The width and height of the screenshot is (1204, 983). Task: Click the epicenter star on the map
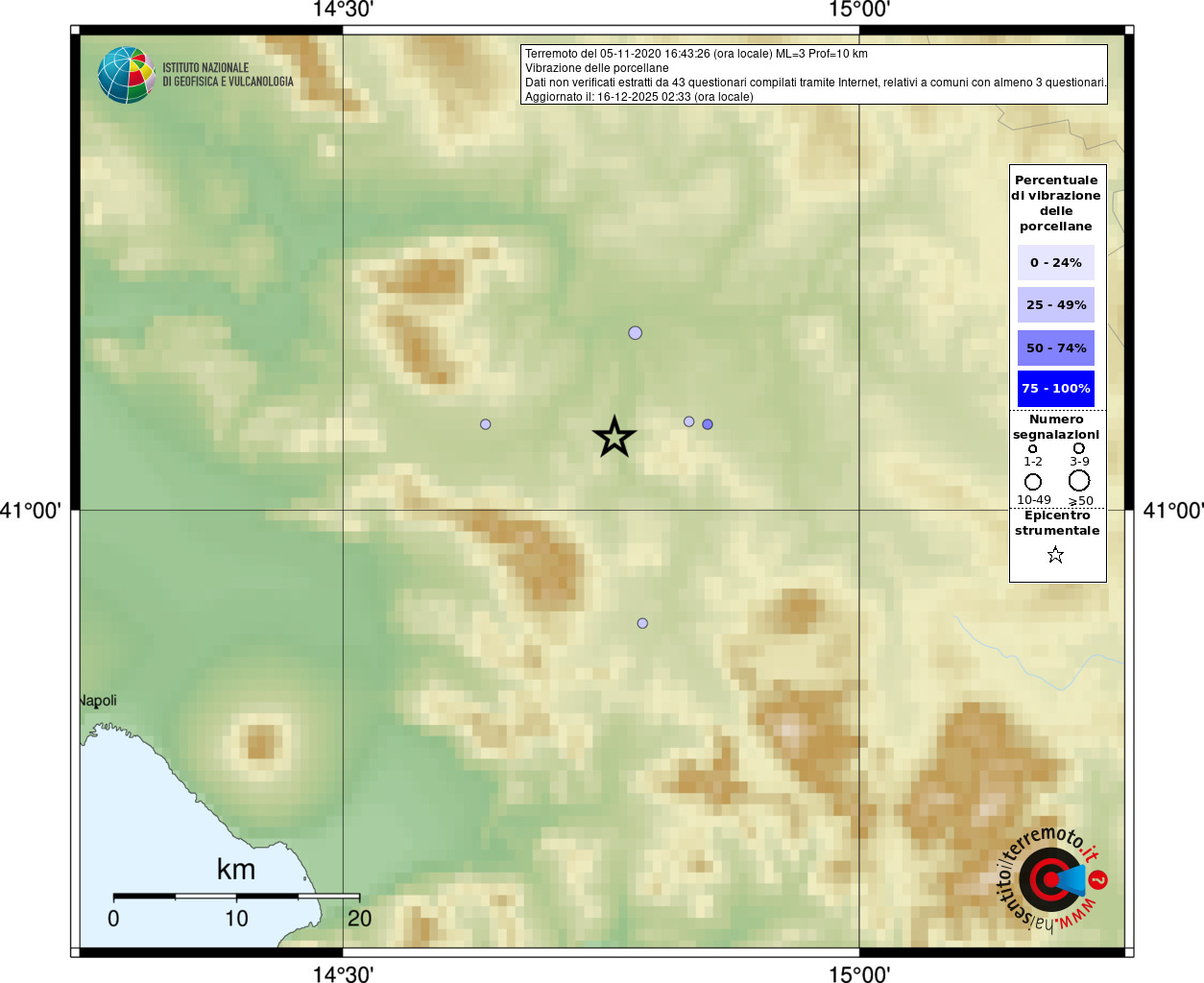(614, 437)
